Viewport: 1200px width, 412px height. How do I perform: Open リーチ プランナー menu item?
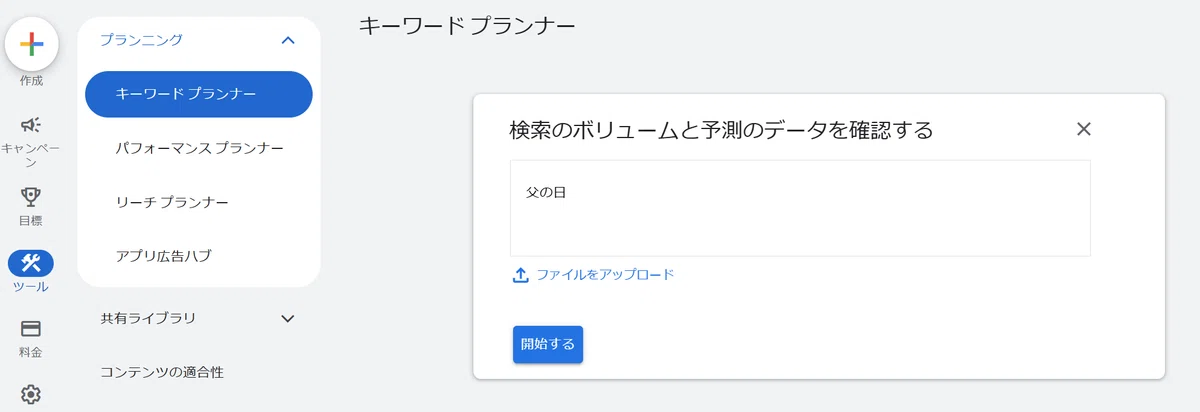pos(199,202)
